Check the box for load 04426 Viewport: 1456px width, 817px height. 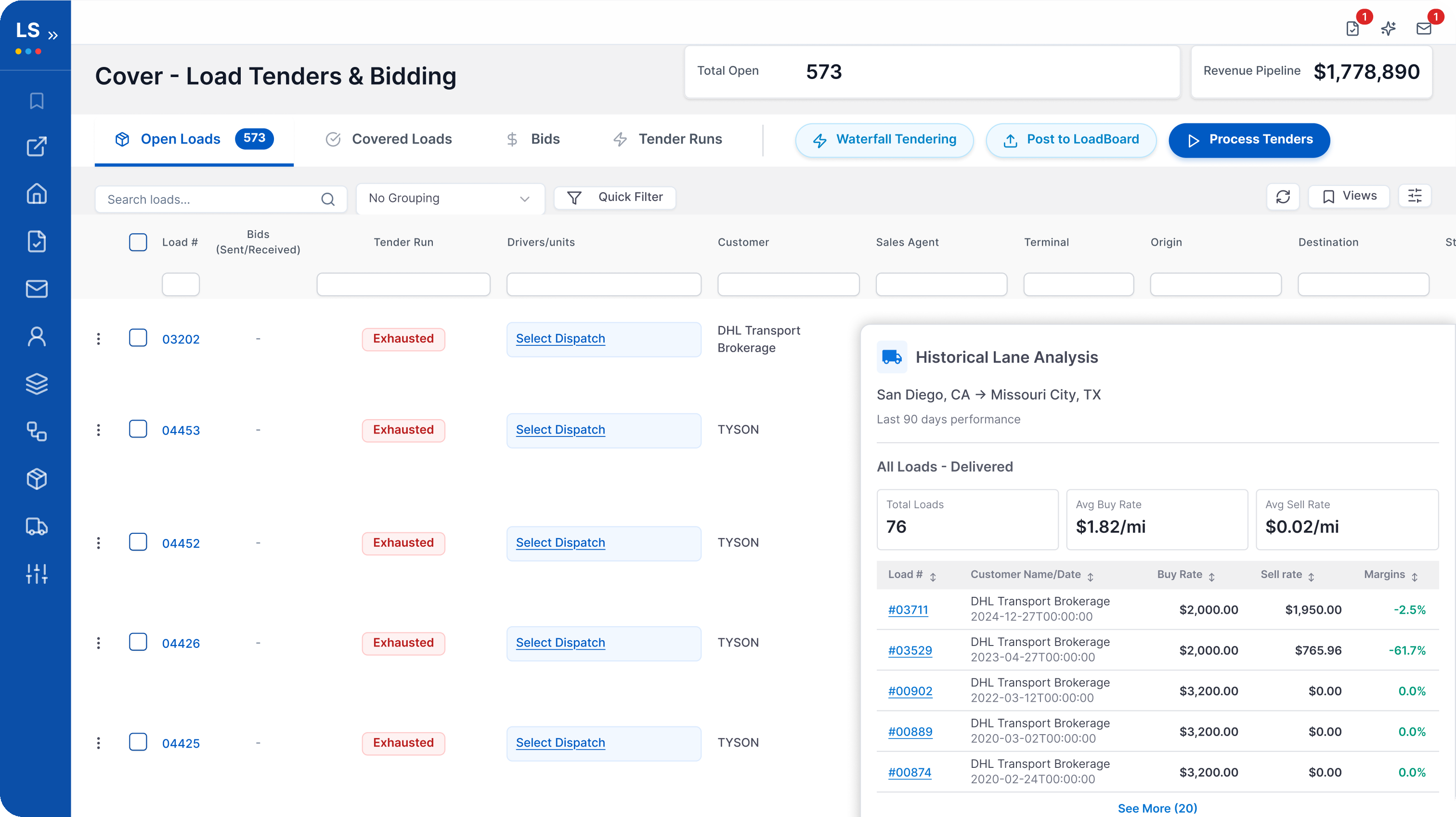click(x=138, y=642)
